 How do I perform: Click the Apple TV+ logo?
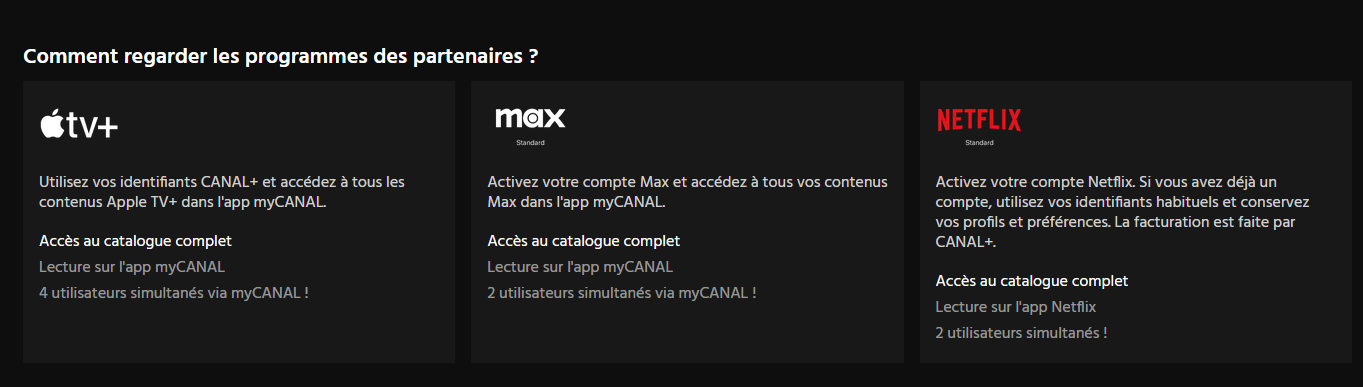79,124
